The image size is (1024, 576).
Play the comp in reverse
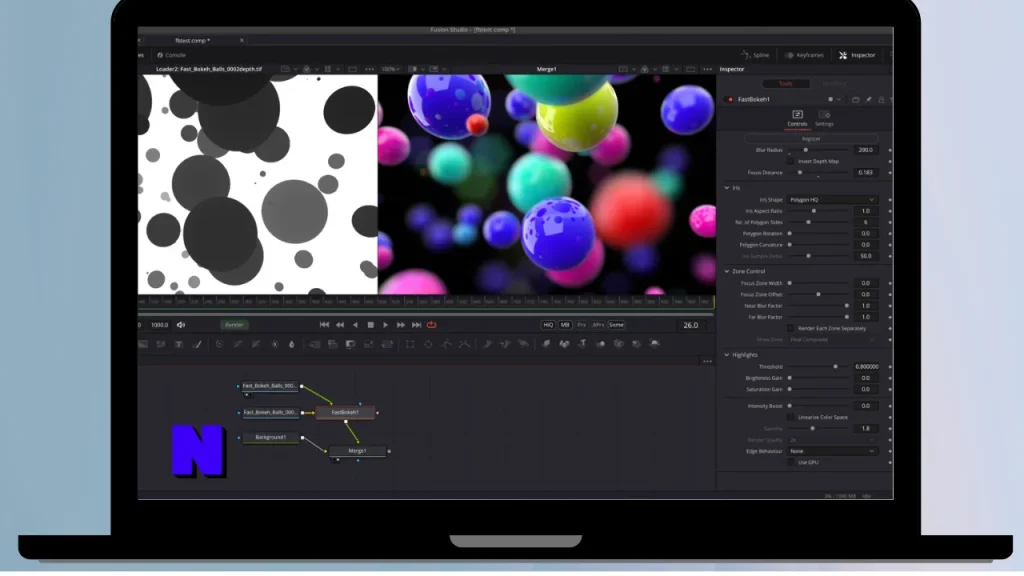pos(355,325)
